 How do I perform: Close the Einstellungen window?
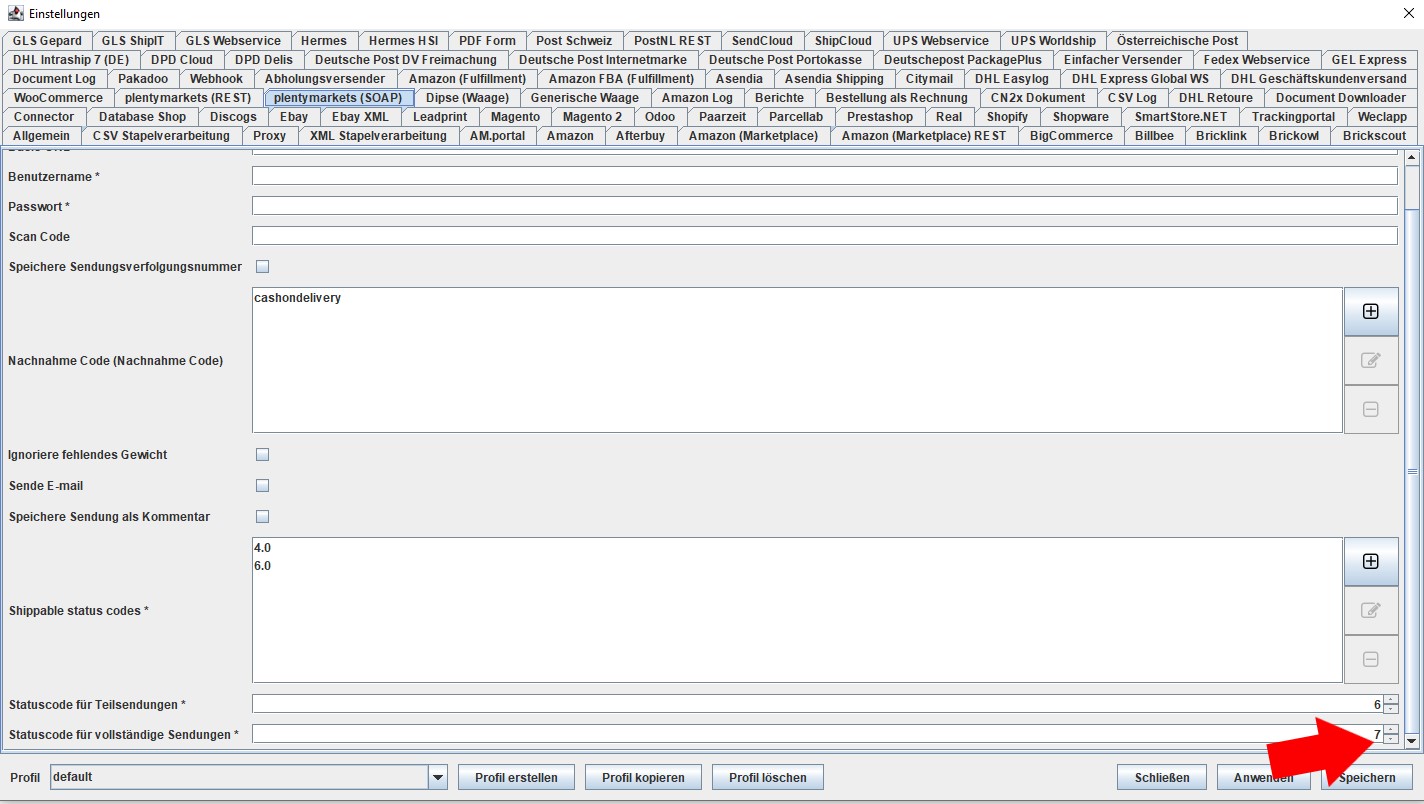click(1409, 13)
